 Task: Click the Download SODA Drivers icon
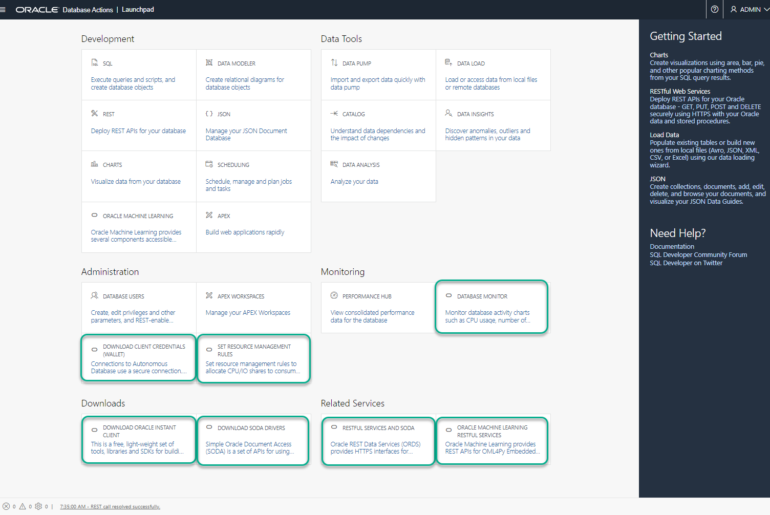pyautogui.click(x=209, y=427)
